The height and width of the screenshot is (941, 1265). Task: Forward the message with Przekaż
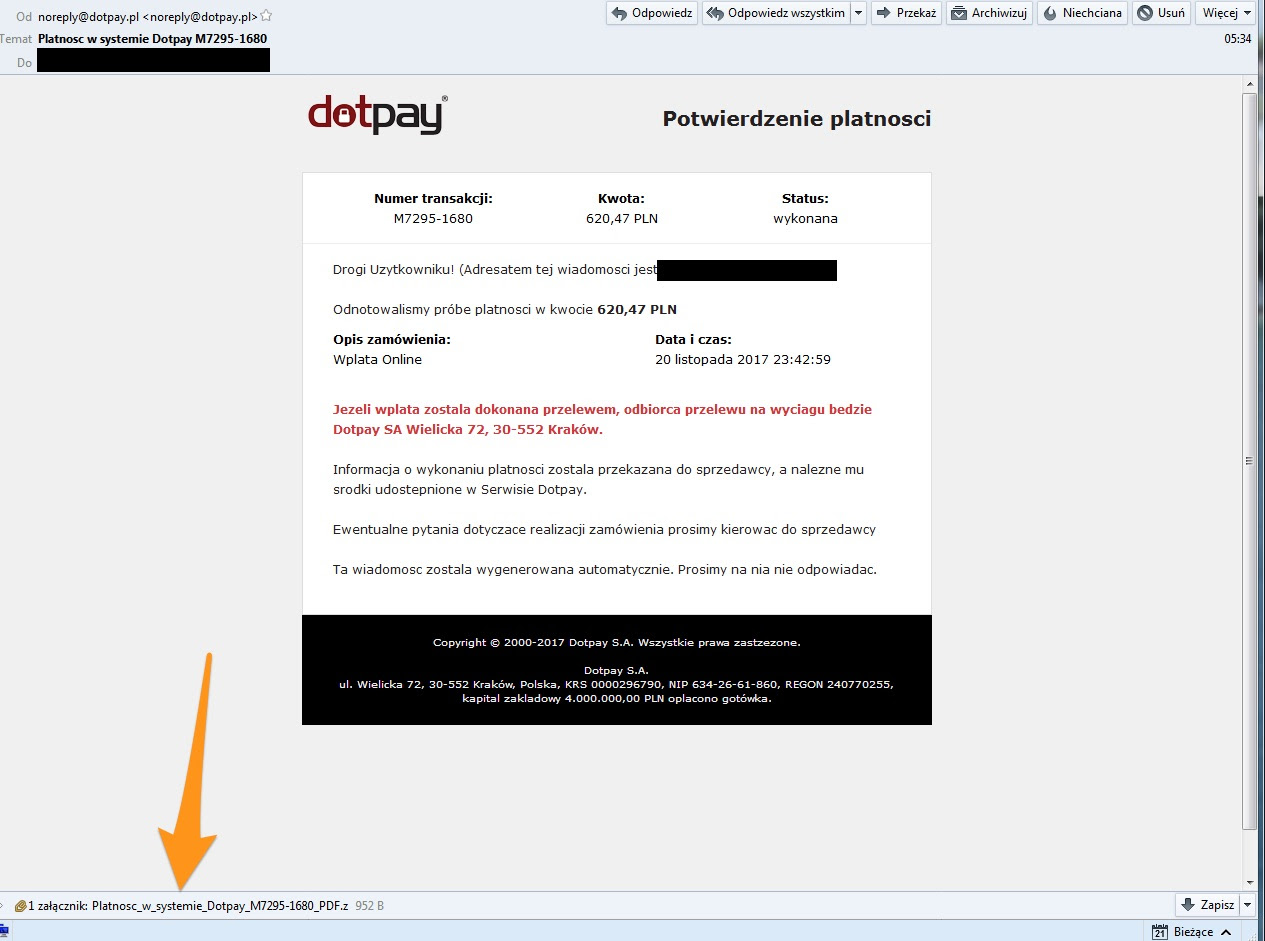pos(906,13)
